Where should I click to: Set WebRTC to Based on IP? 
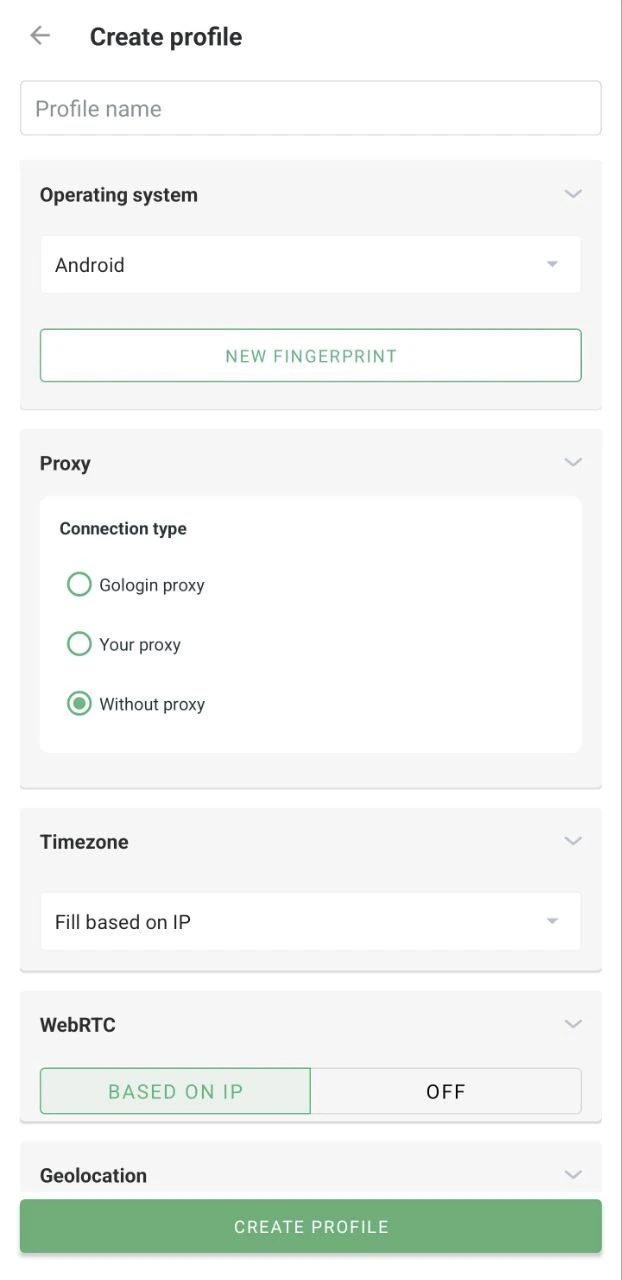click(175, 1091)
